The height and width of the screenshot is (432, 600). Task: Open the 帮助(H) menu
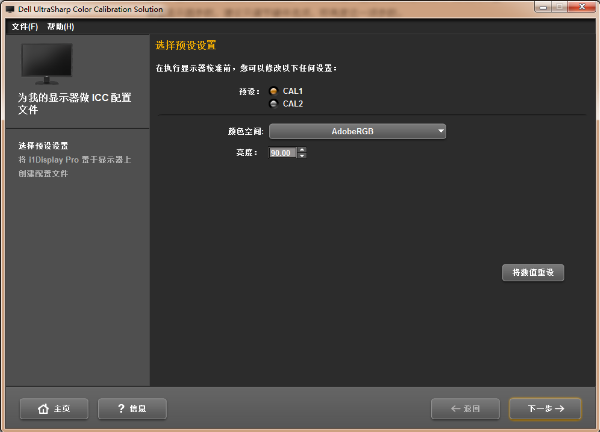[61, 26]
